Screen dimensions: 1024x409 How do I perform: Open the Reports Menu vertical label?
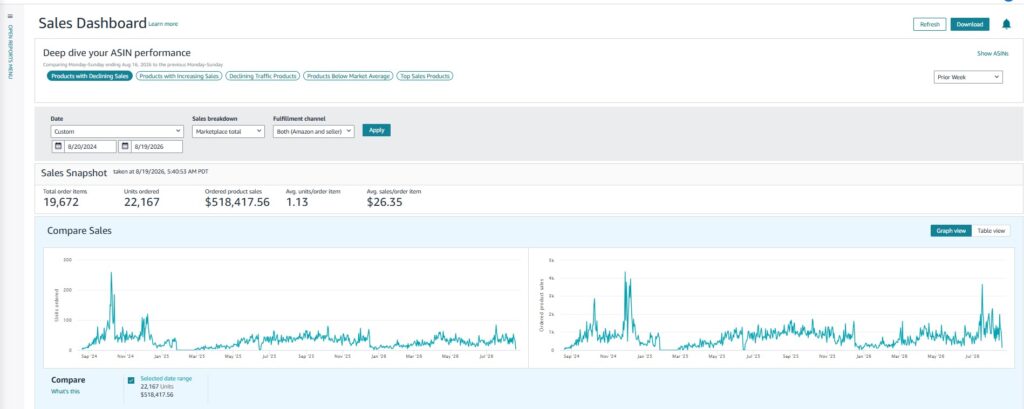coord(10,53)
